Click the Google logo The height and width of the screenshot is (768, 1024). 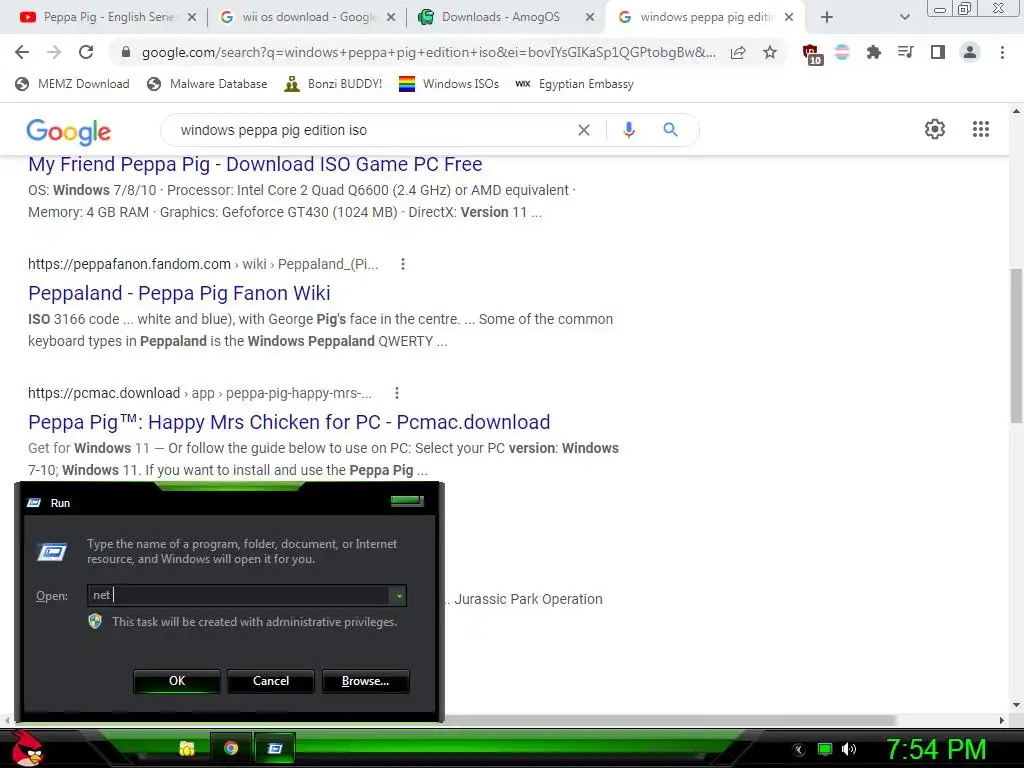[69, 131]
